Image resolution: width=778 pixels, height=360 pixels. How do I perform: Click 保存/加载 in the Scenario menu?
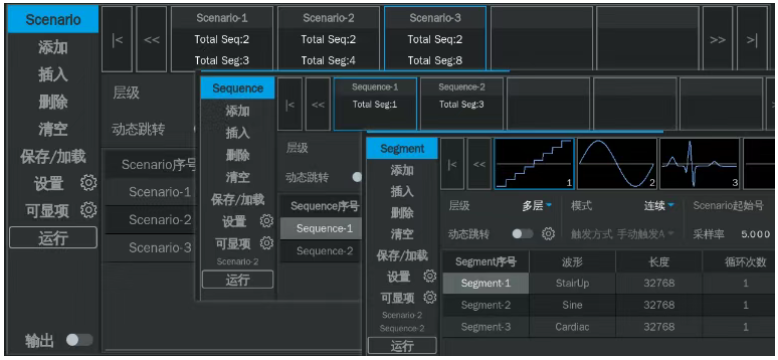coord(53,157)
